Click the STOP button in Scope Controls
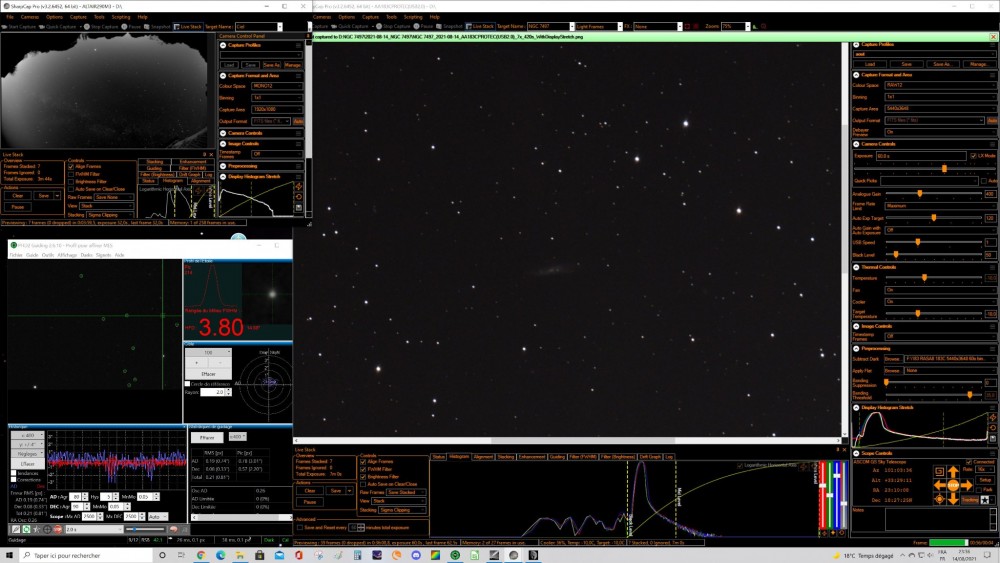 point(953,485)
